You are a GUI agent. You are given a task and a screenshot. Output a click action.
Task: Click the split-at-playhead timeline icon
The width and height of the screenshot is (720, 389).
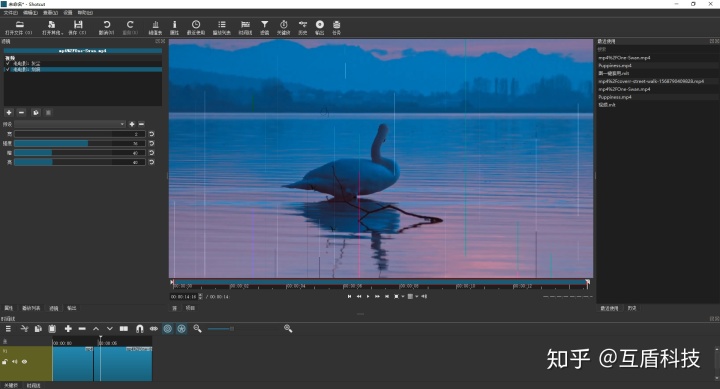click(x=124, y=329)
